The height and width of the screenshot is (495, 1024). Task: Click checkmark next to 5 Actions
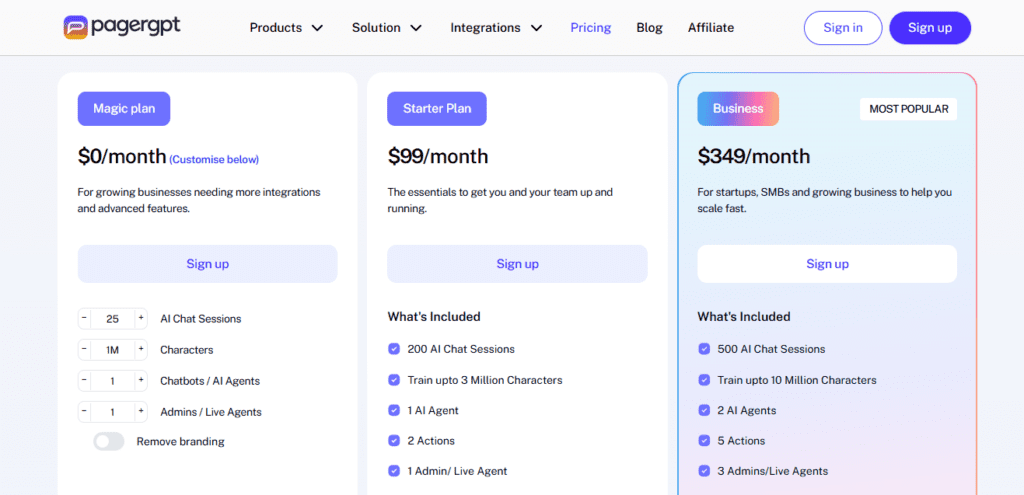click(x=704, y=440)
